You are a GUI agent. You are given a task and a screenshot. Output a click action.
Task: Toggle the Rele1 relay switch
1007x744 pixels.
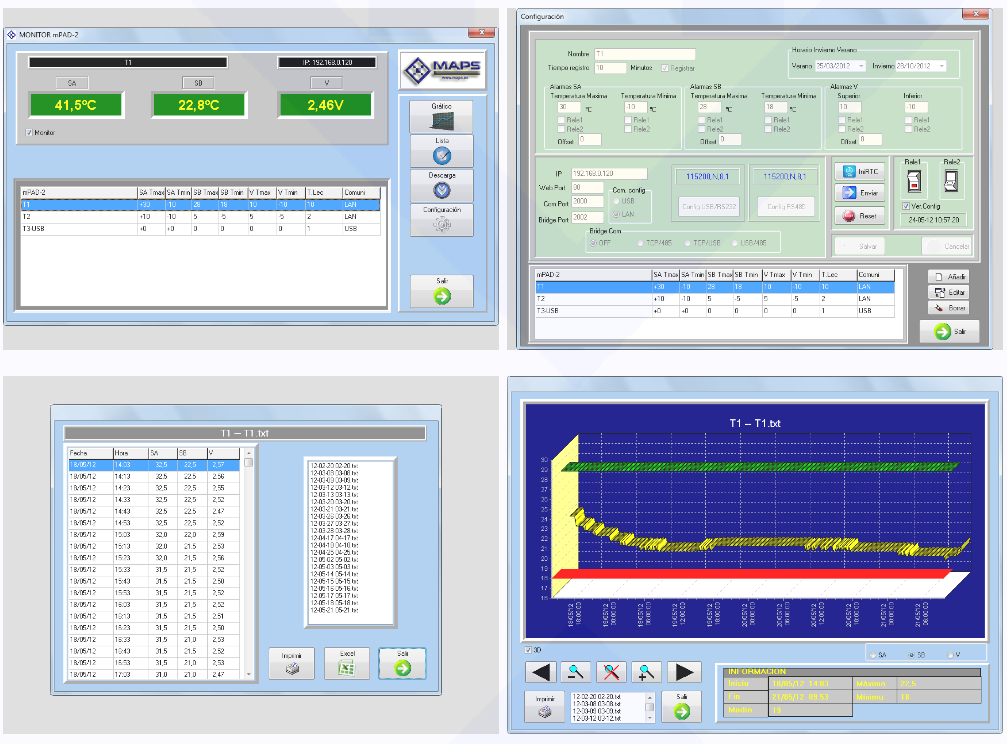pos(912,182)
